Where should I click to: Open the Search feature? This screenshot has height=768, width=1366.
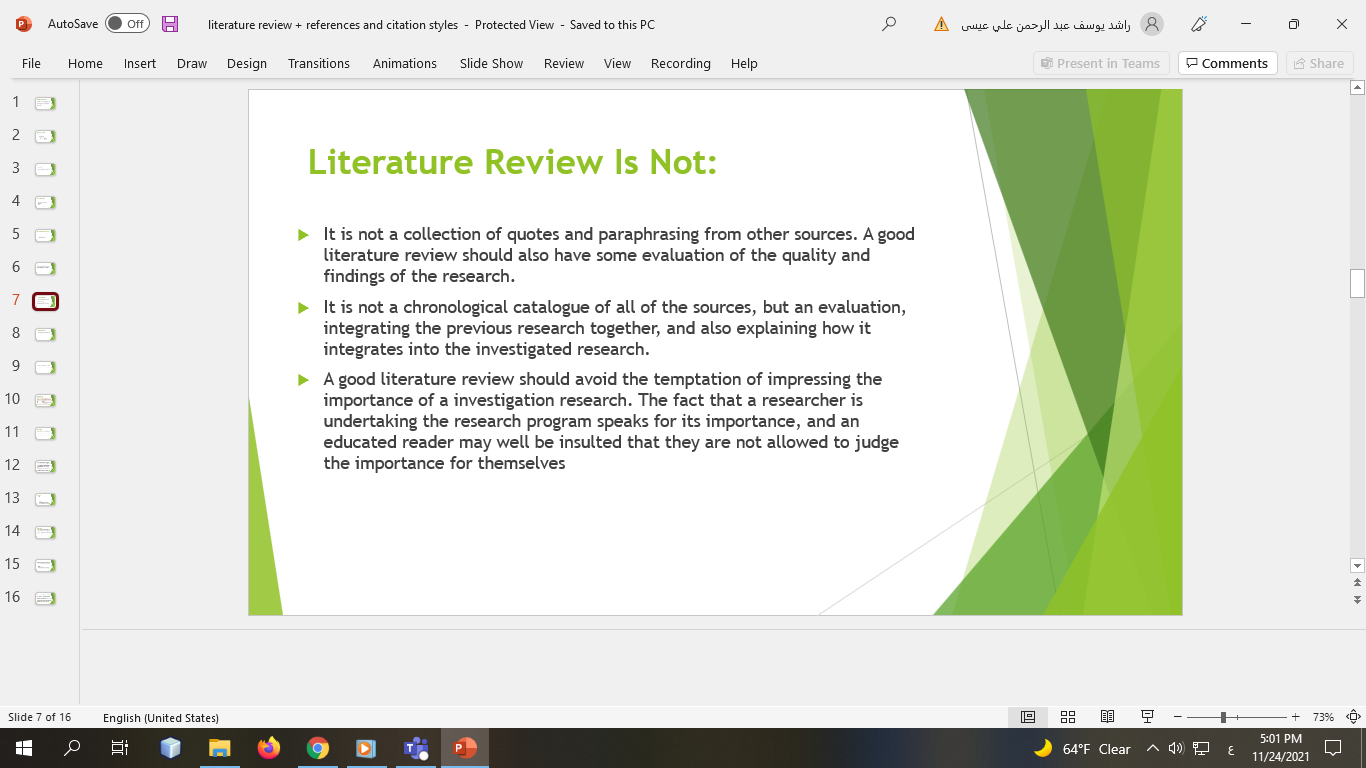click(x=888, y=24)
